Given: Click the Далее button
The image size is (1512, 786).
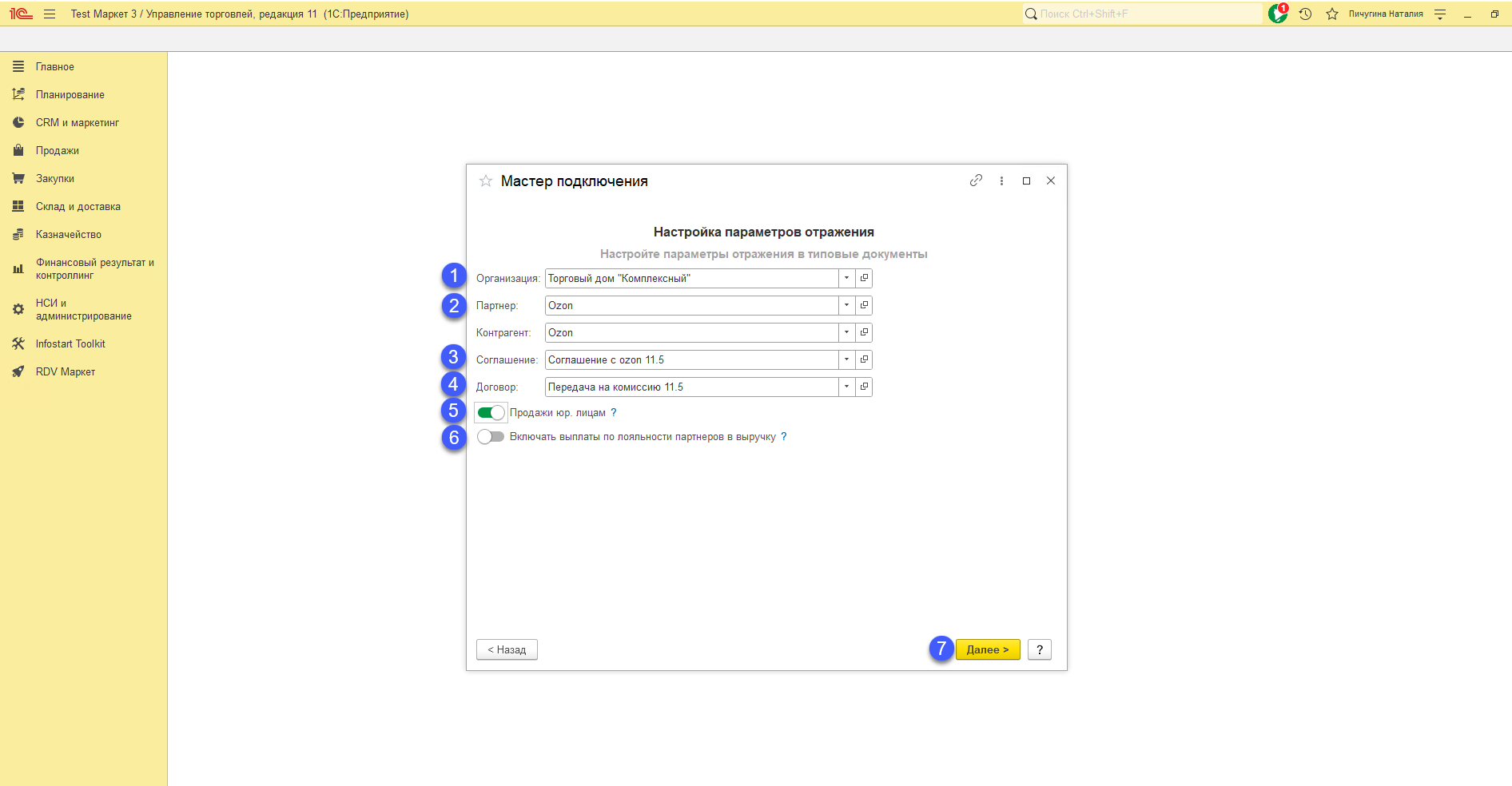Looking at the screenshot, I should (x=987, y=649).
